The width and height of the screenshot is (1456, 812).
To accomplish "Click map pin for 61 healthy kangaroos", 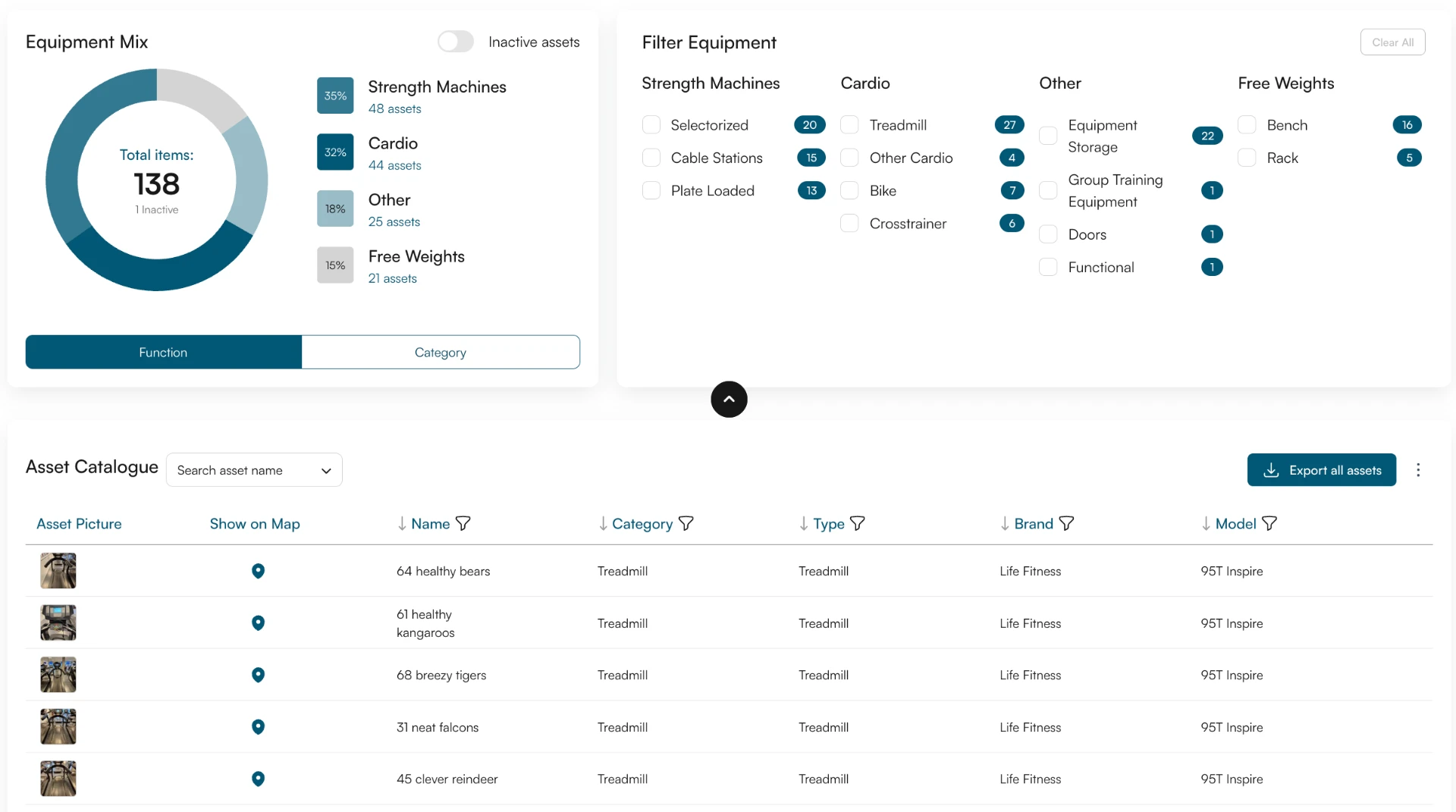I will pyautogui.click(x=258, y=622).
